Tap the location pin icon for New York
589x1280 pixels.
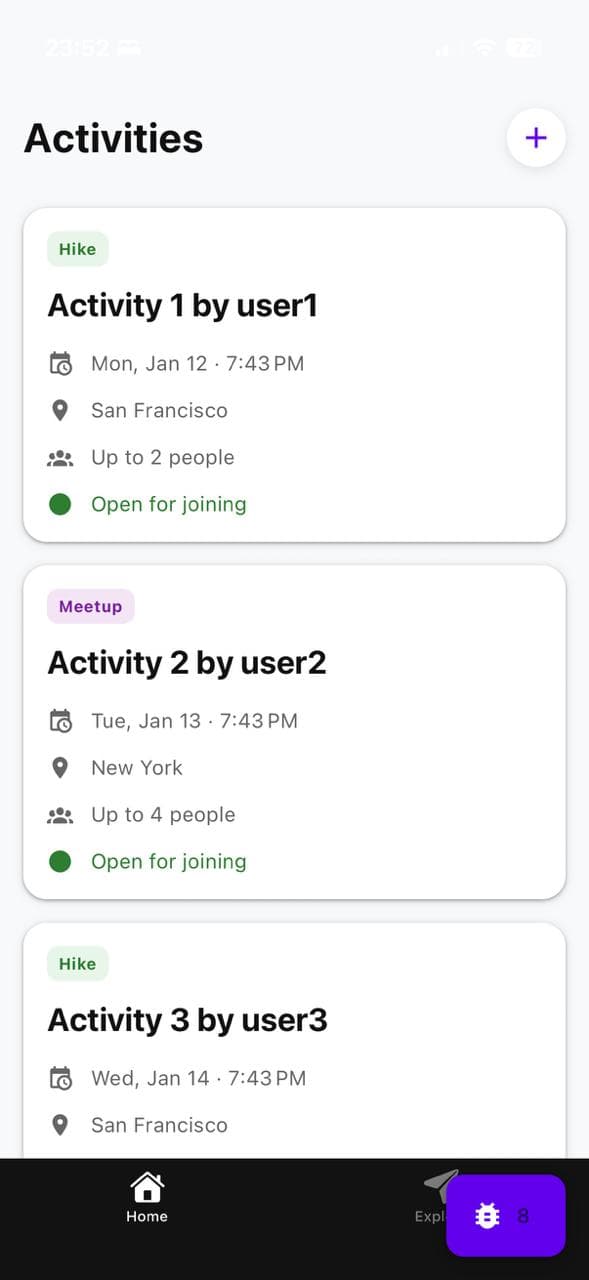pyautogui.click(x=60, y=767)
